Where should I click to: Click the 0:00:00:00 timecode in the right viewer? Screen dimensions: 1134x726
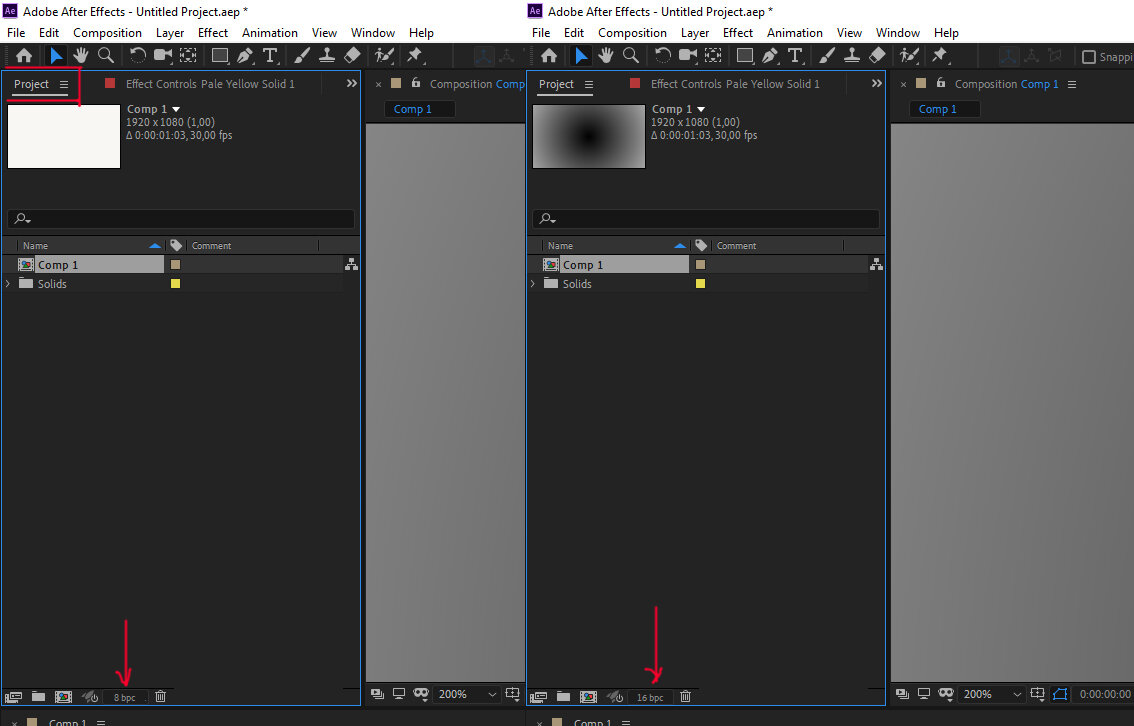pyautogui.click(x=1105, y=694)
